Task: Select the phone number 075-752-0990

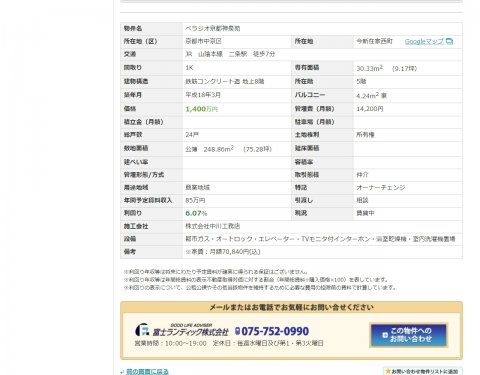Action: click(x=275, y=331)
